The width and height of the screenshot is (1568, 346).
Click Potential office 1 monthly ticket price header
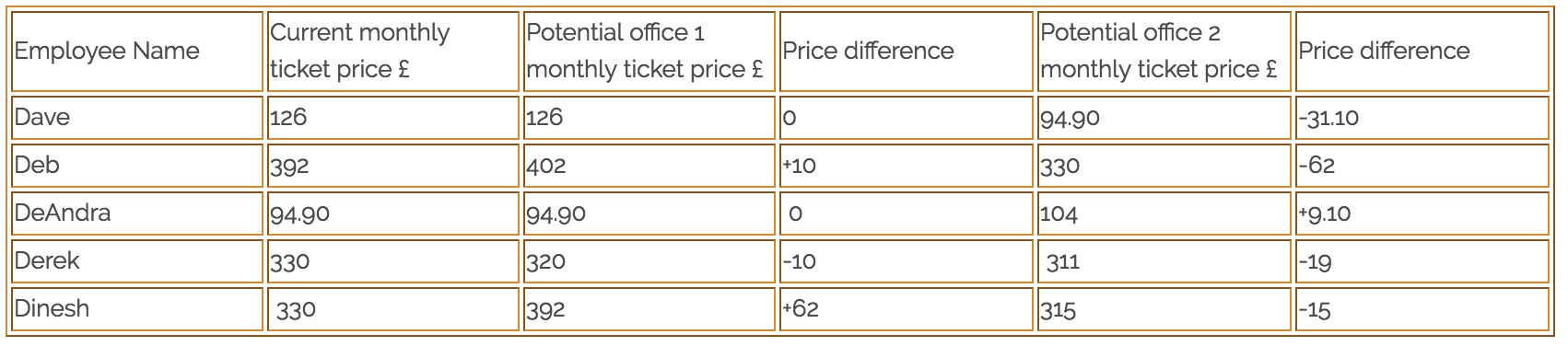(x=649, y=52)
